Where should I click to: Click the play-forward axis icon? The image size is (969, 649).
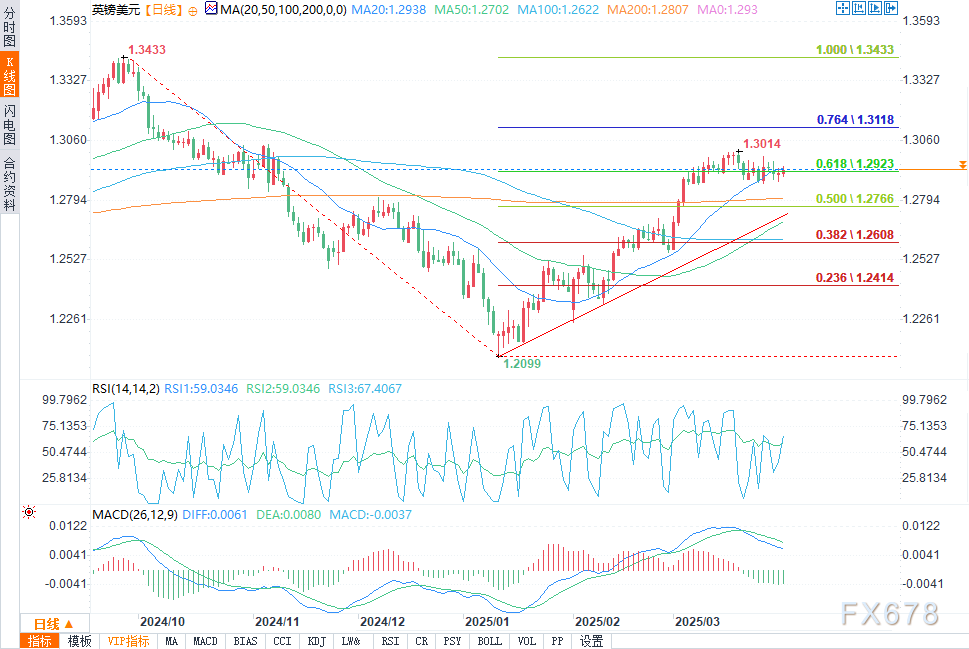tap(874, 8)
